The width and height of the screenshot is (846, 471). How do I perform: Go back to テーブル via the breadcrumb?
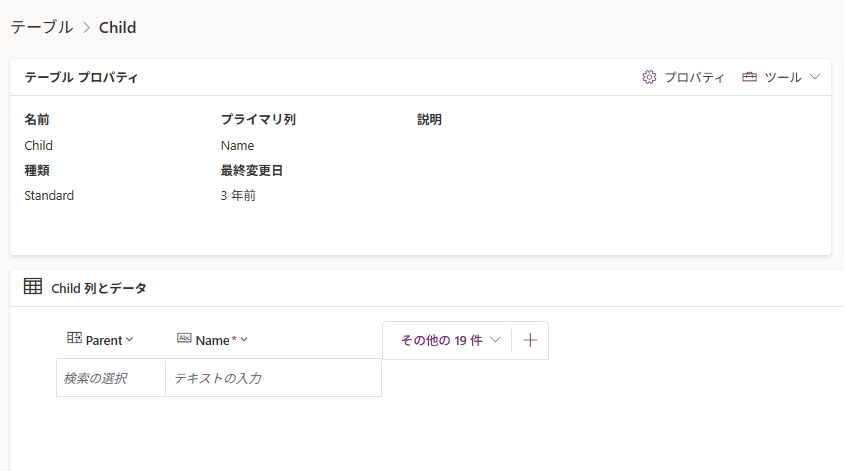42,28
